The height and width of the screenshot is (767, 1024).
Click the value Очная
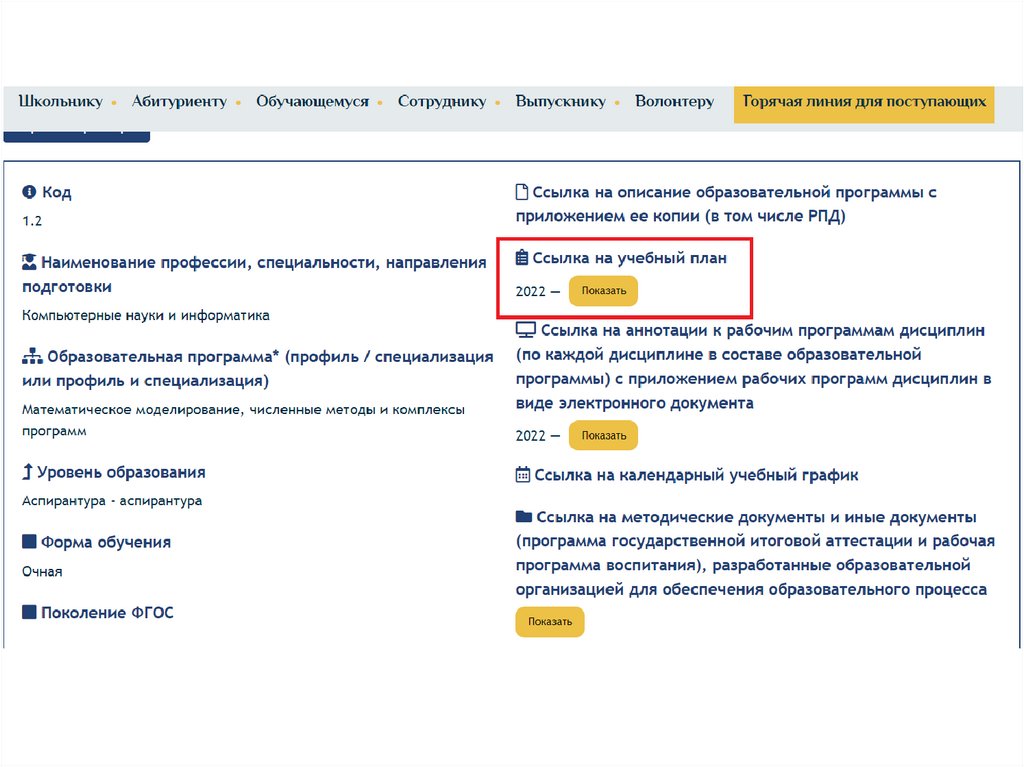pyautogui.click(x=42, y=572)
